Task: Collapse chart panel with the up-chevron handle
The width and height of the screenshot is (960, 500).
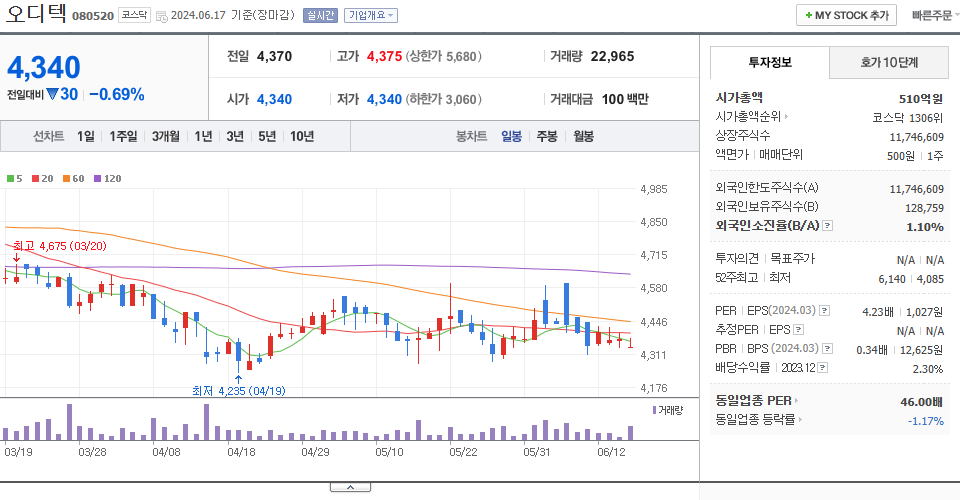Action: (x=350, y=487)
